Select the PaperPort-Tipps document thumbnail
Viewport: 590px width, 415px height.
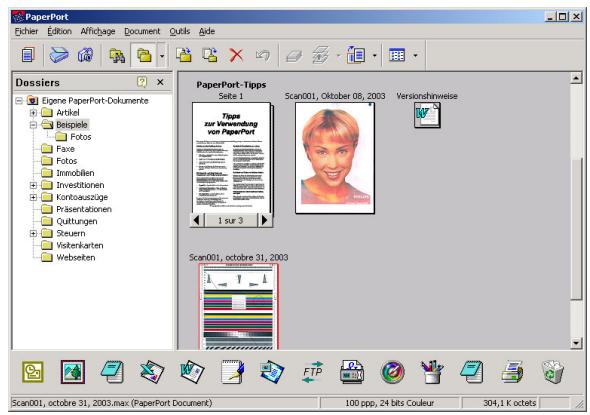click(x=232, y=158)
